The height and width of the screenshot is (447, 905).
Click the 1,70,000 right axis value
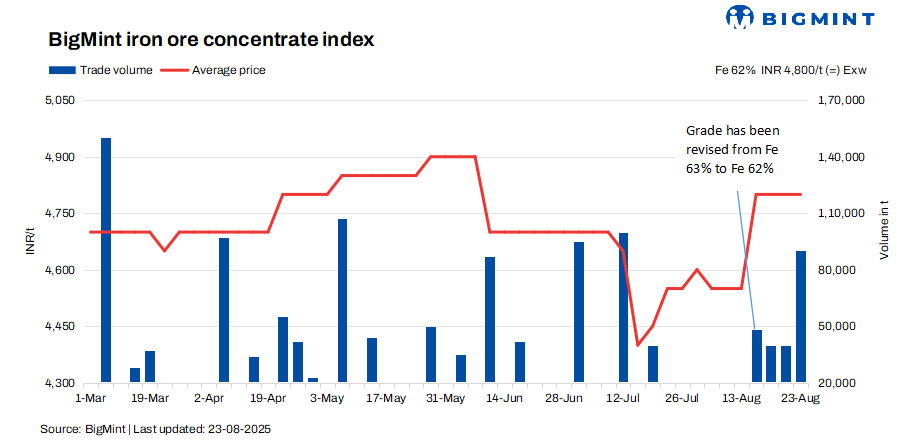point(841,101)
